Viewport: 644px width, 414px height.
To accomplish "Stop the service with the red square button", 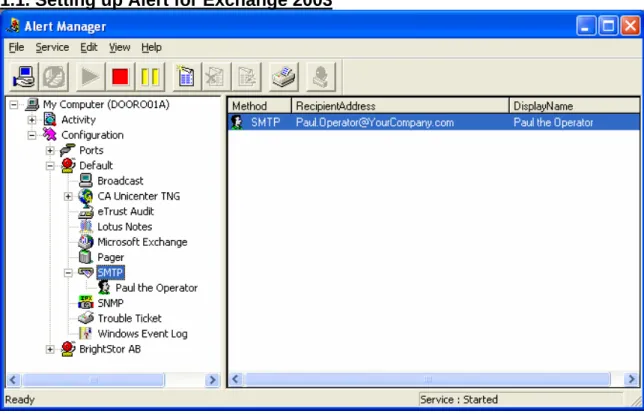I will click(120, 77).
